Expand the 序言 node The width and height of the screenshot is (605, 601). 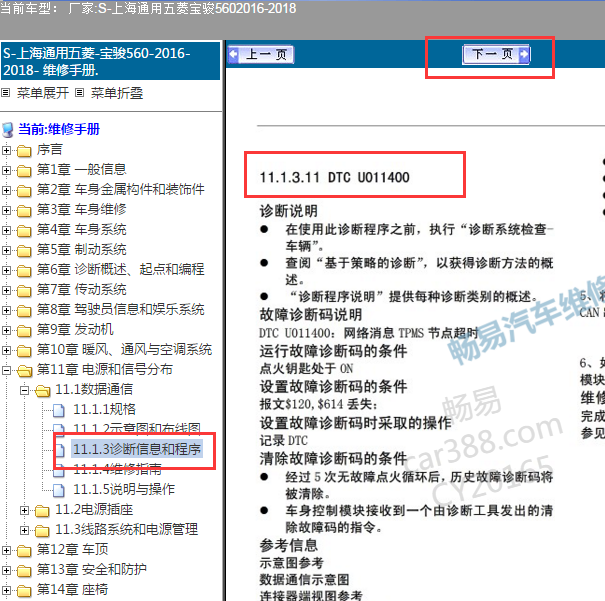[x=6, y=150]
